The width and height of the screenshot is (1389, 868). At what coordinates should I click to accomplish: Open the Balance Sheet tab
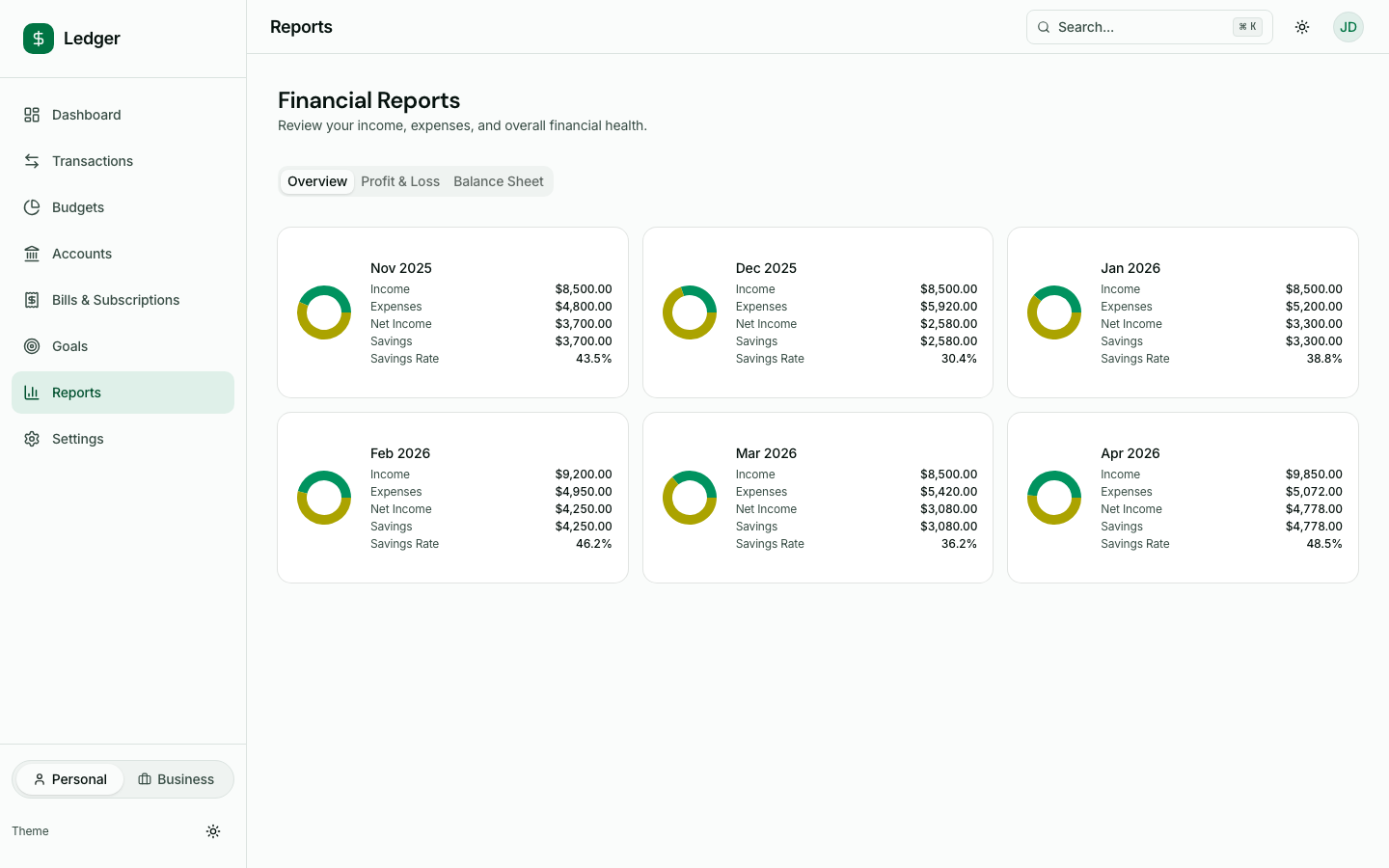pos(499,181)
